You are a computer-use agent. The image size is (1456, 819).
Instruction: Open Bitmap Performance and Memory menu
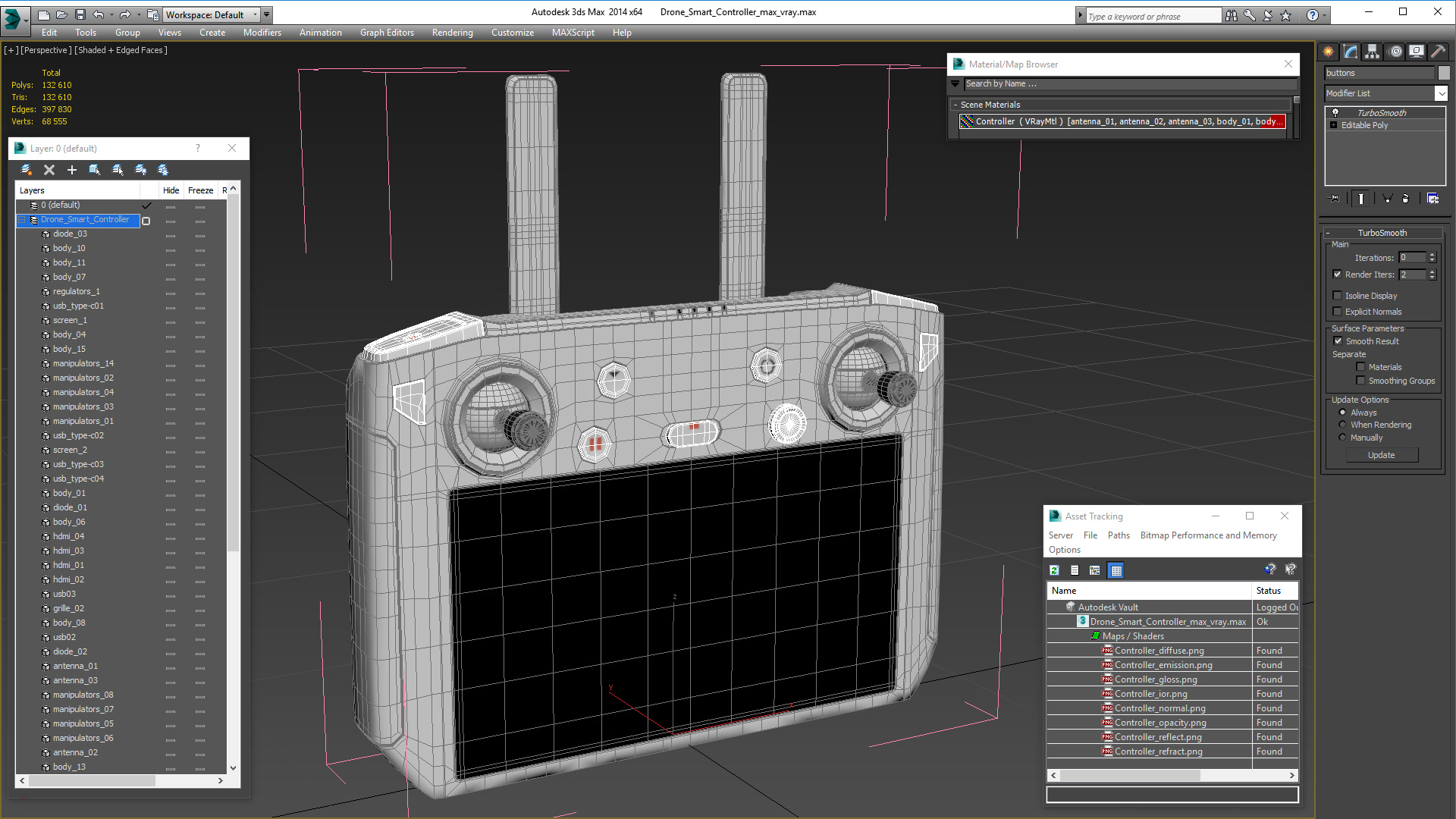click(1208, 535)
